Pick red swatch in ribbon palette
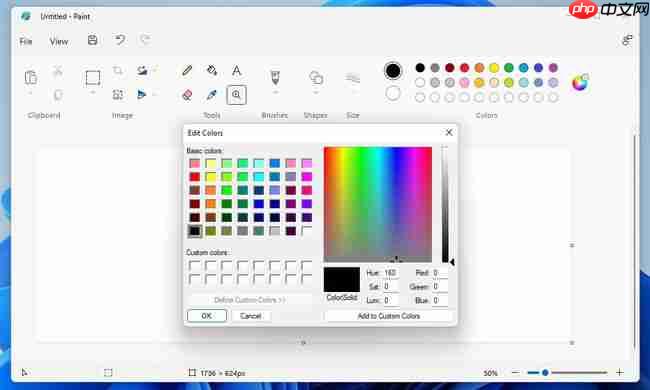 (464, 68)
